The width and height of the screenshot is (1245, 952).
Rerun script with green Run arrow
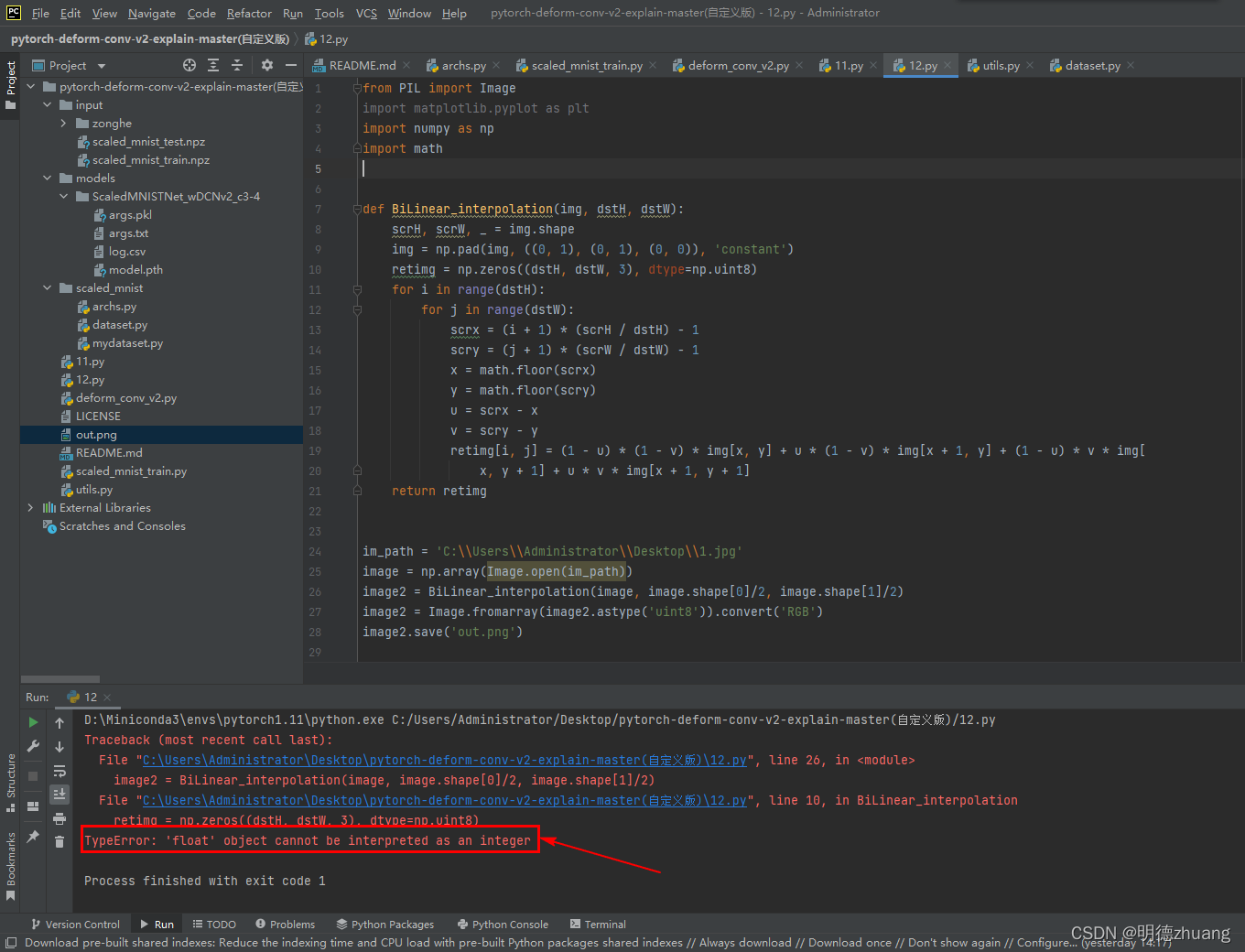pos(34,722)
